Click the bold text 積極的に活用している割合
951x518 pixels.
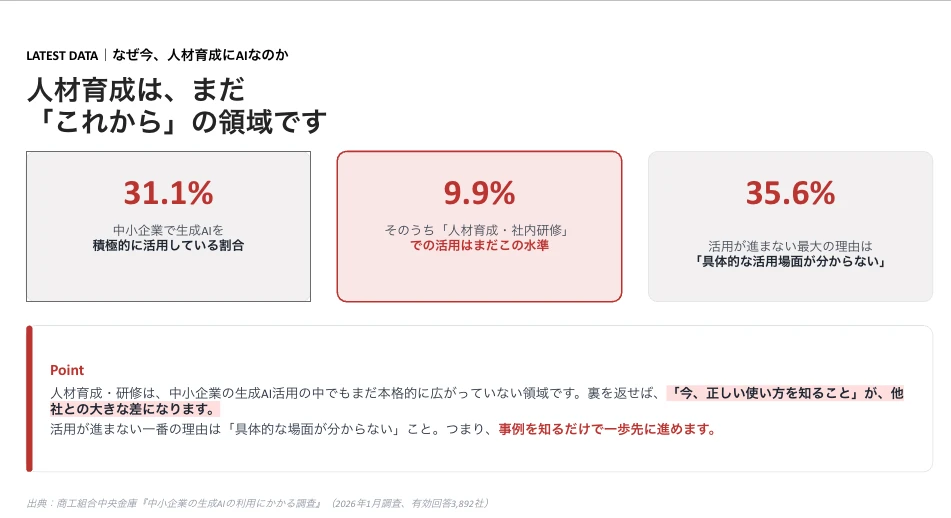pyautogui.click(x=169, y=246)
